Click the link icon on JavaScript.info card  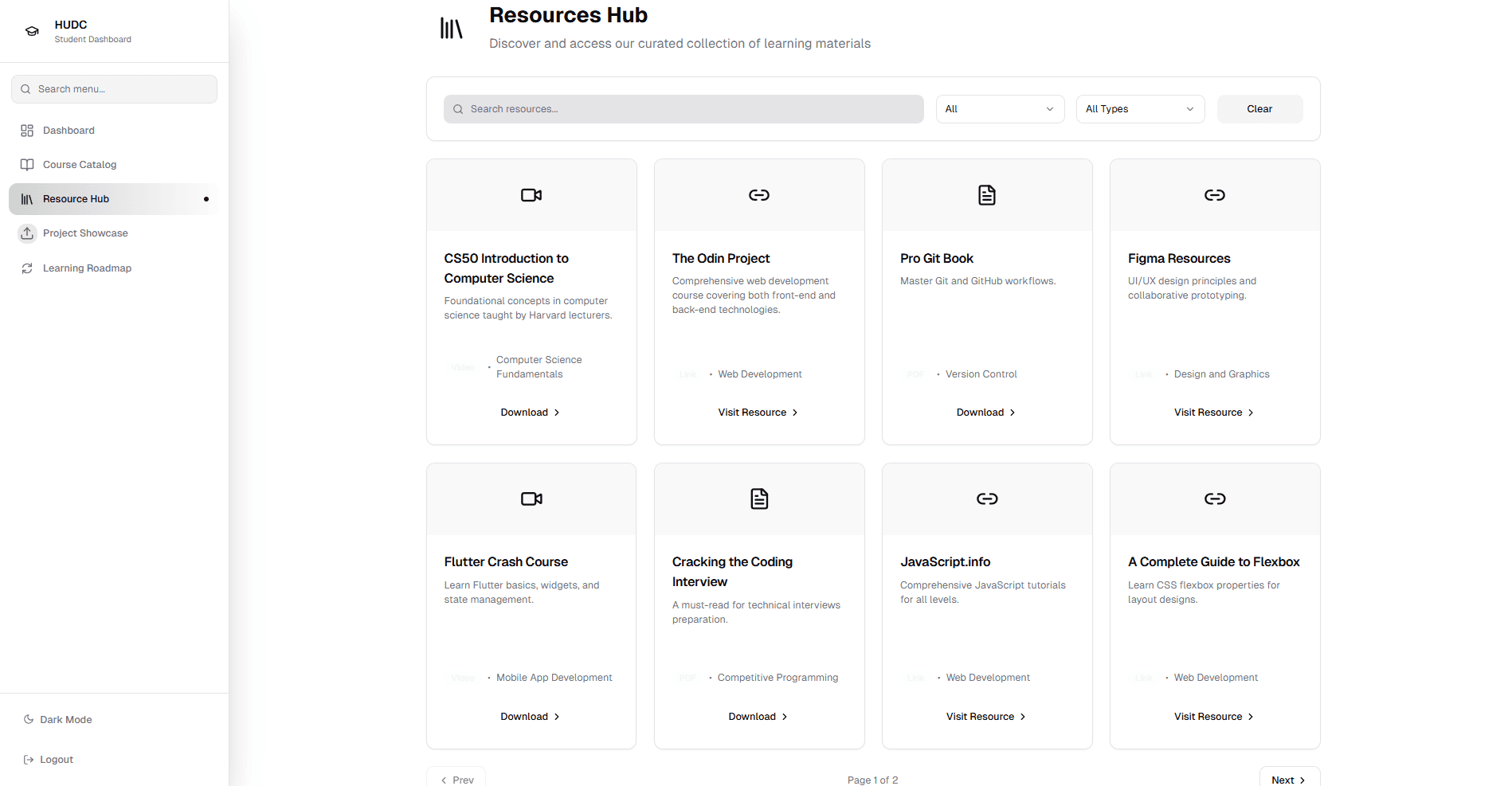tap(987, 499)
